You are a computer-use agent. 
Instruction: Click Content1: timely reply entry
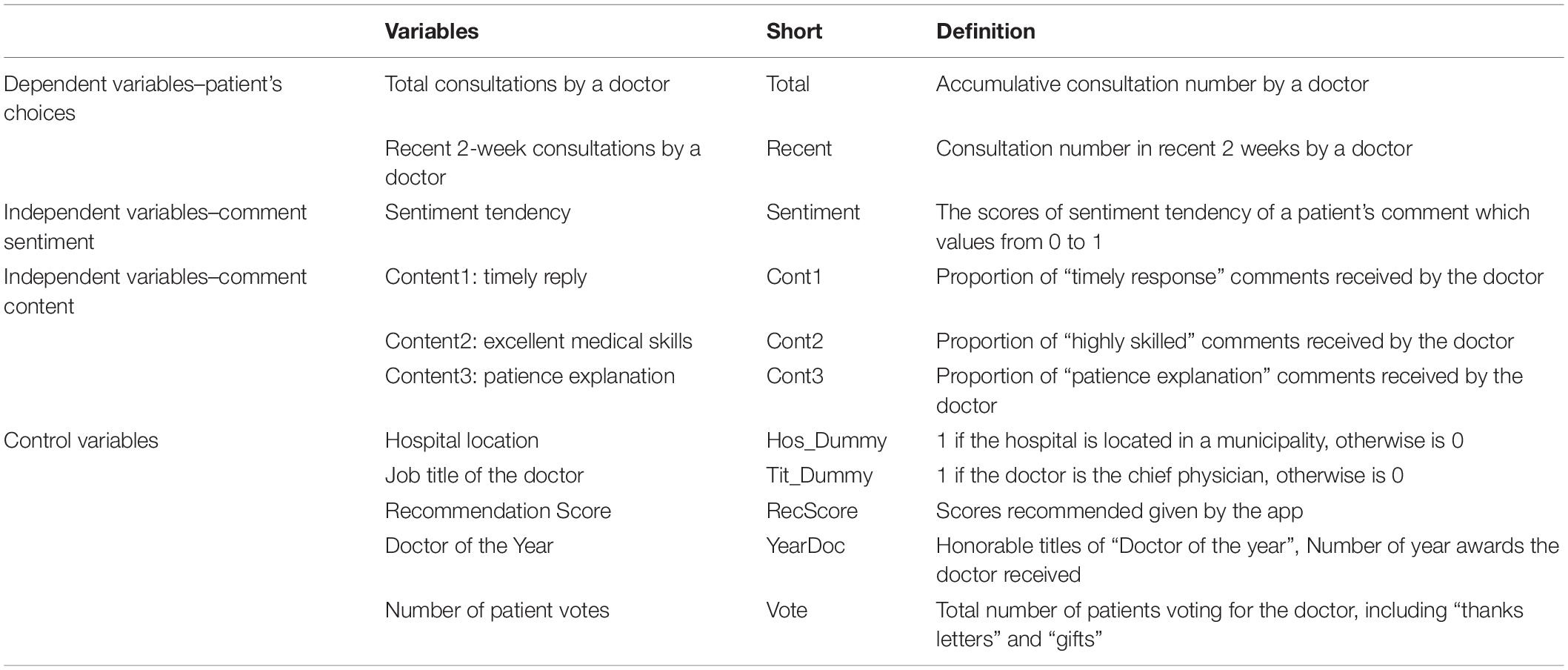(485, 276)
